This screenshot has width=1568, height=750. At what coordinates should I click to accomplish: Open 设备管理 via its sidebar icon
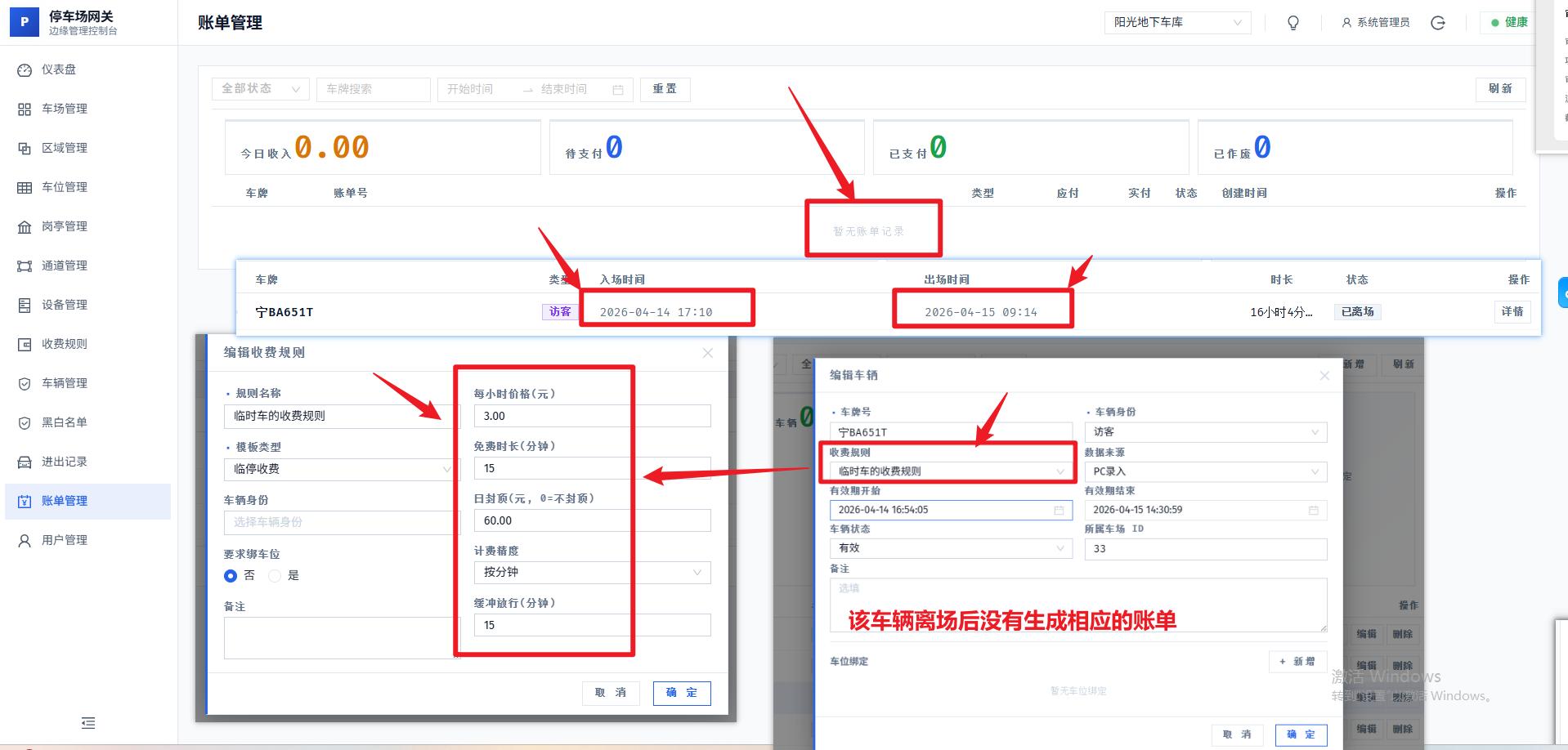point(25,304)
